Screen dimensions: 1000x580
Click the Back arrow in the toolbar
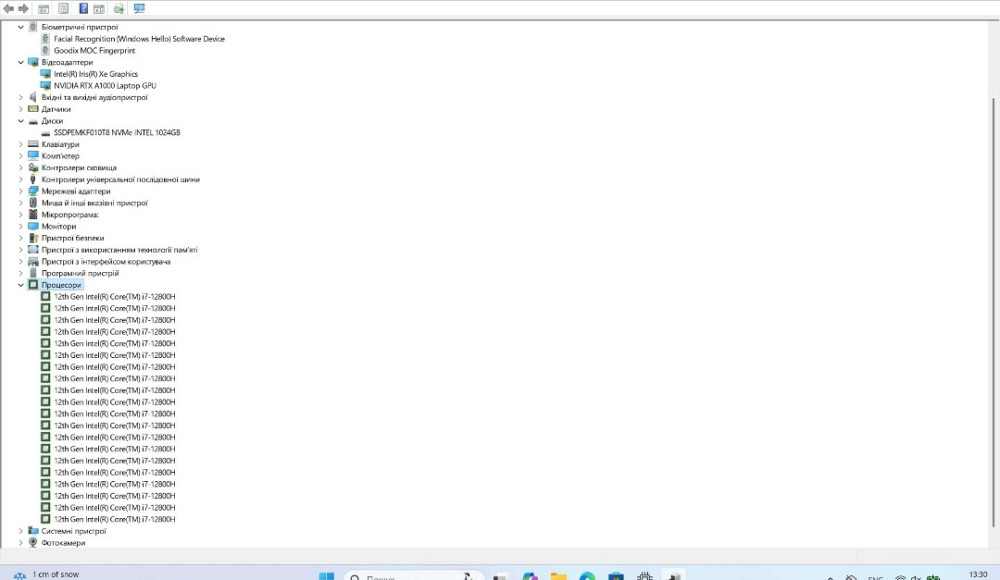[8, 8]
